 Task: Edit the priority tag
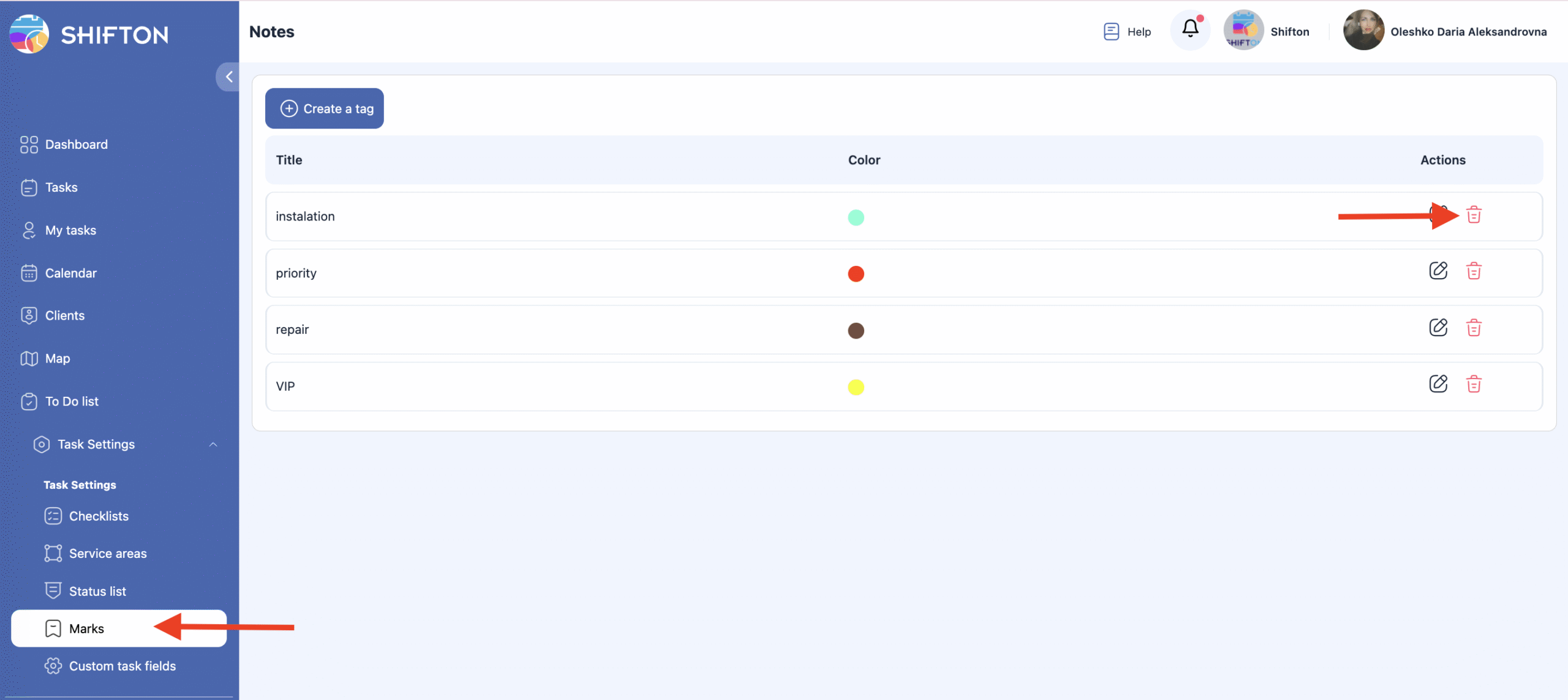click(1438, 271)
